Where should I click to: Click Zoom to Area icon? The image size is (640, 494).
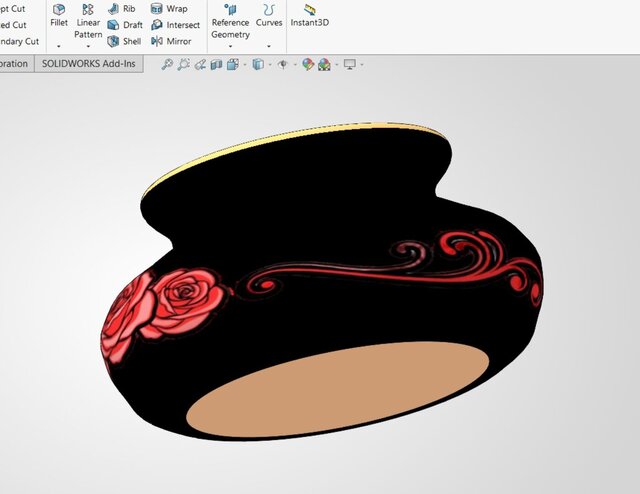[x=184, y=64]
